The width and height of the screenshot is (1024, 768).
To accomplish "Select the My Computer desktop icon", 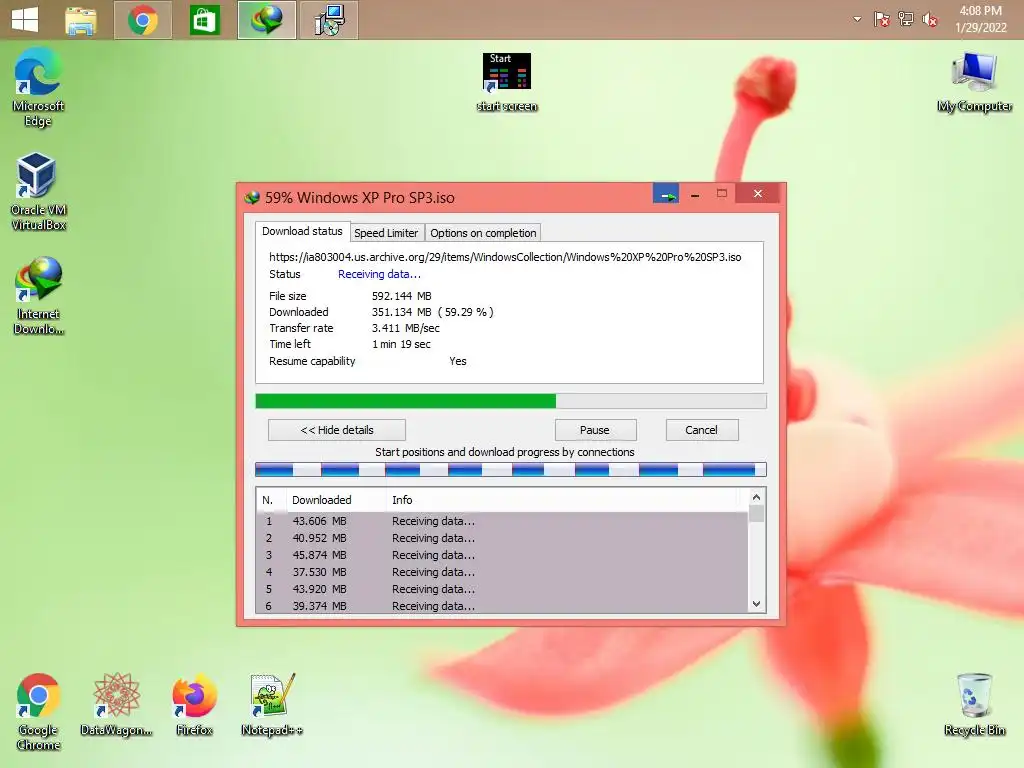I will (x=974, y=82).
